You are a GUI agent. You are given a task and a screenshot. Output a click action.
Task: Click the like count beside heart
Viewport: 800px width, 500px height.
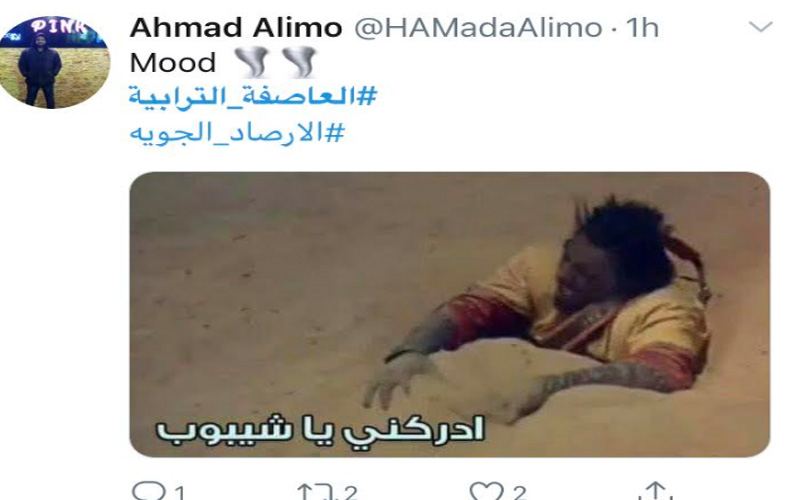pos(519,493)
